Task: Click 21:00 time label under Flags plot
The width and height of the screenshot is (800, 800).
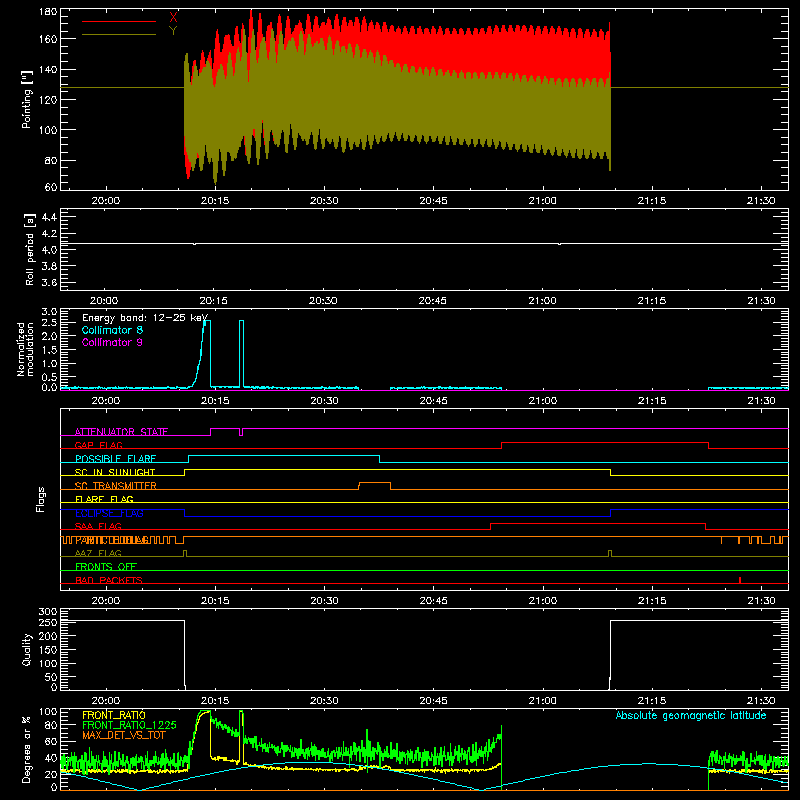Action: pyautogui.click(x=542, y=601)
